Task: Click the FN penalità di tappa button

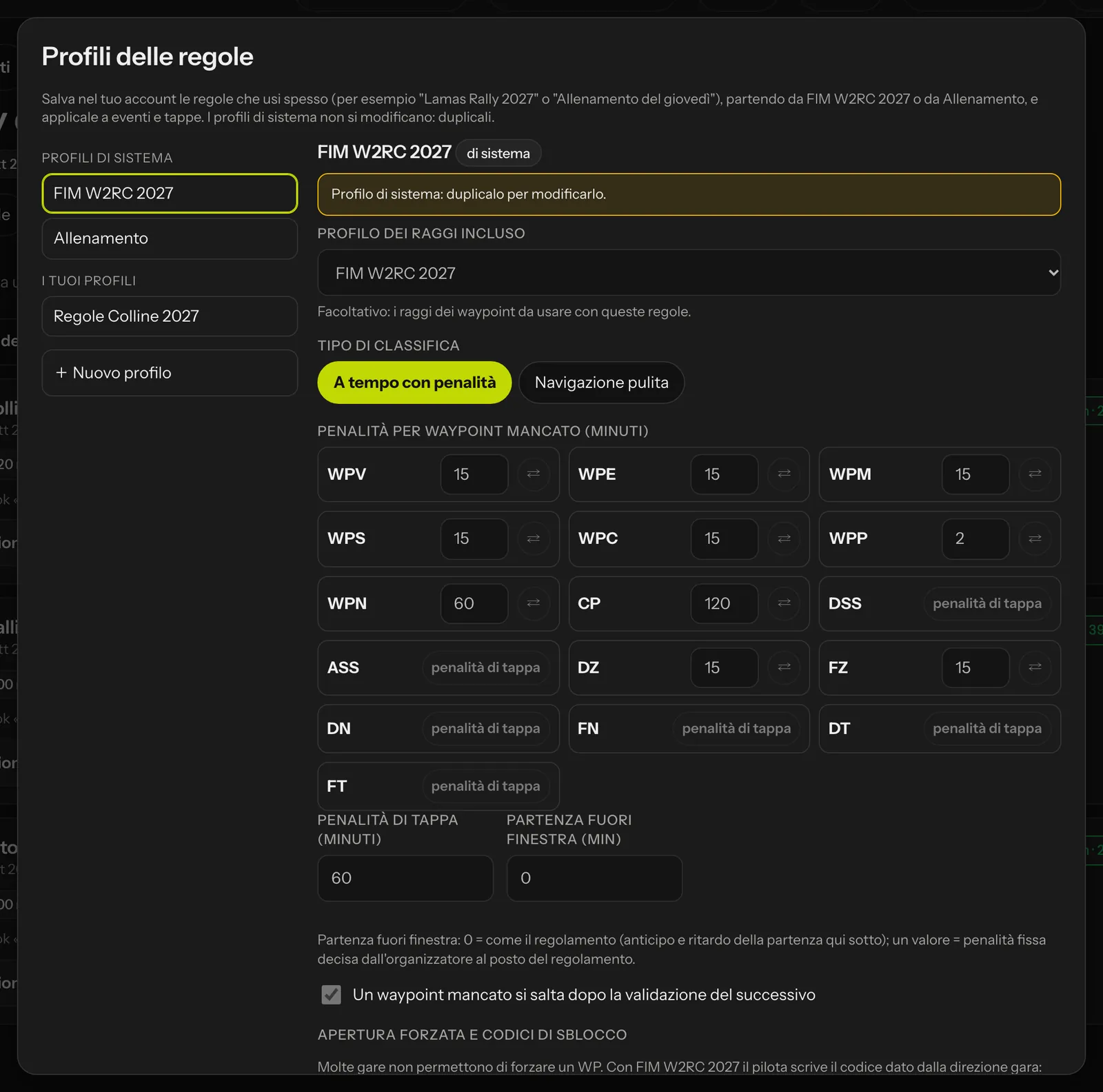Action: (x=736, y=729)
